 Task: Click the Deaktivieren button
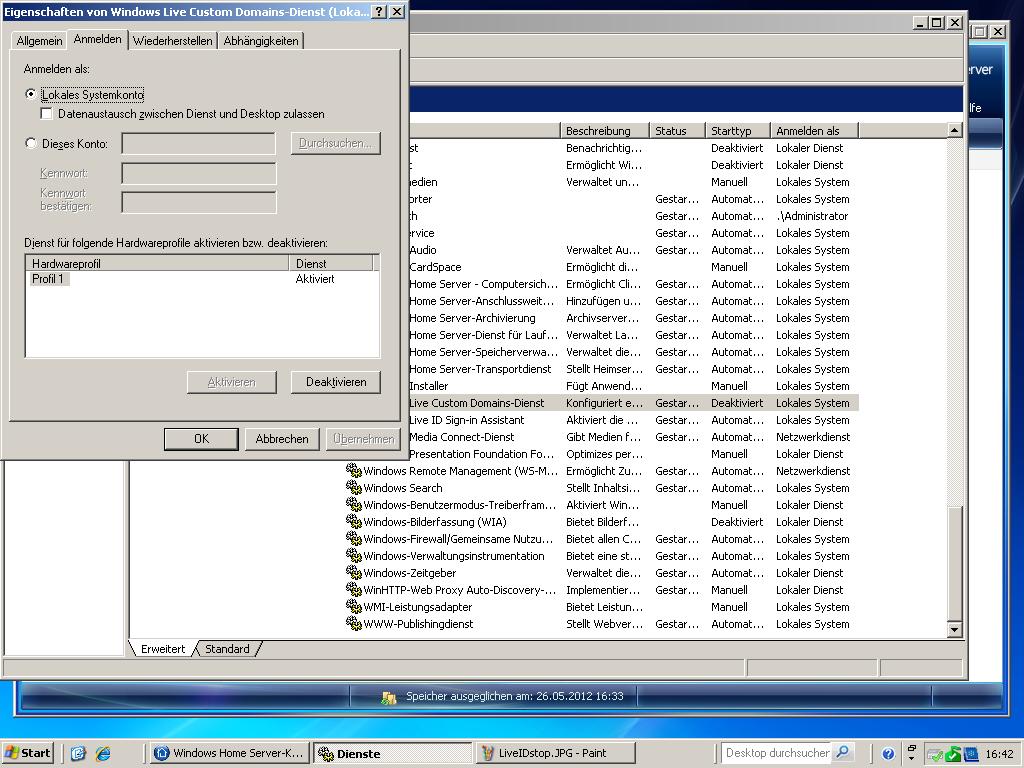[336, 382]
